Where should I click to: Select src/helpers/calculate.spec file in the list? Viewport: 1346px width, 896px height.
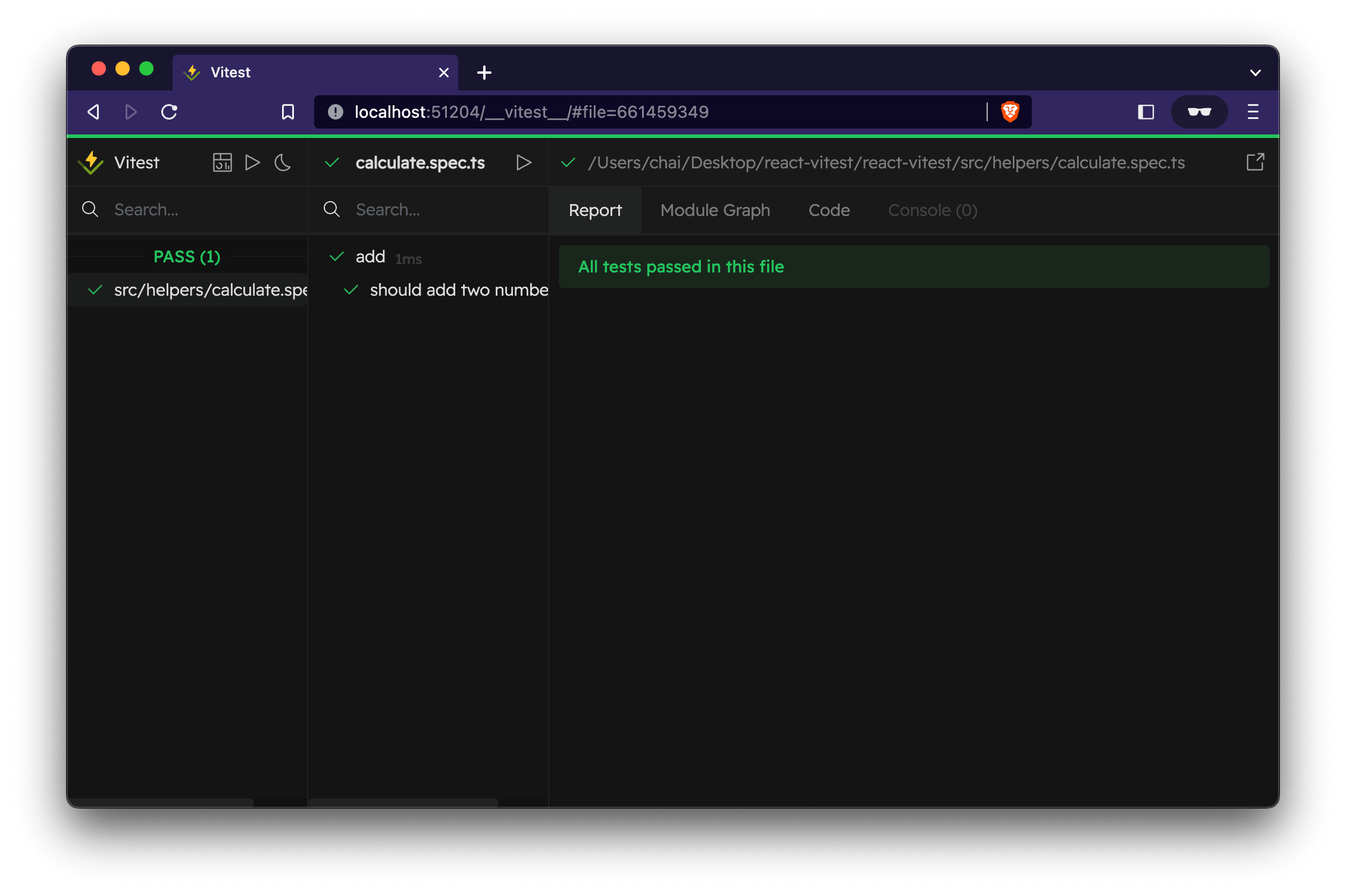188,290
